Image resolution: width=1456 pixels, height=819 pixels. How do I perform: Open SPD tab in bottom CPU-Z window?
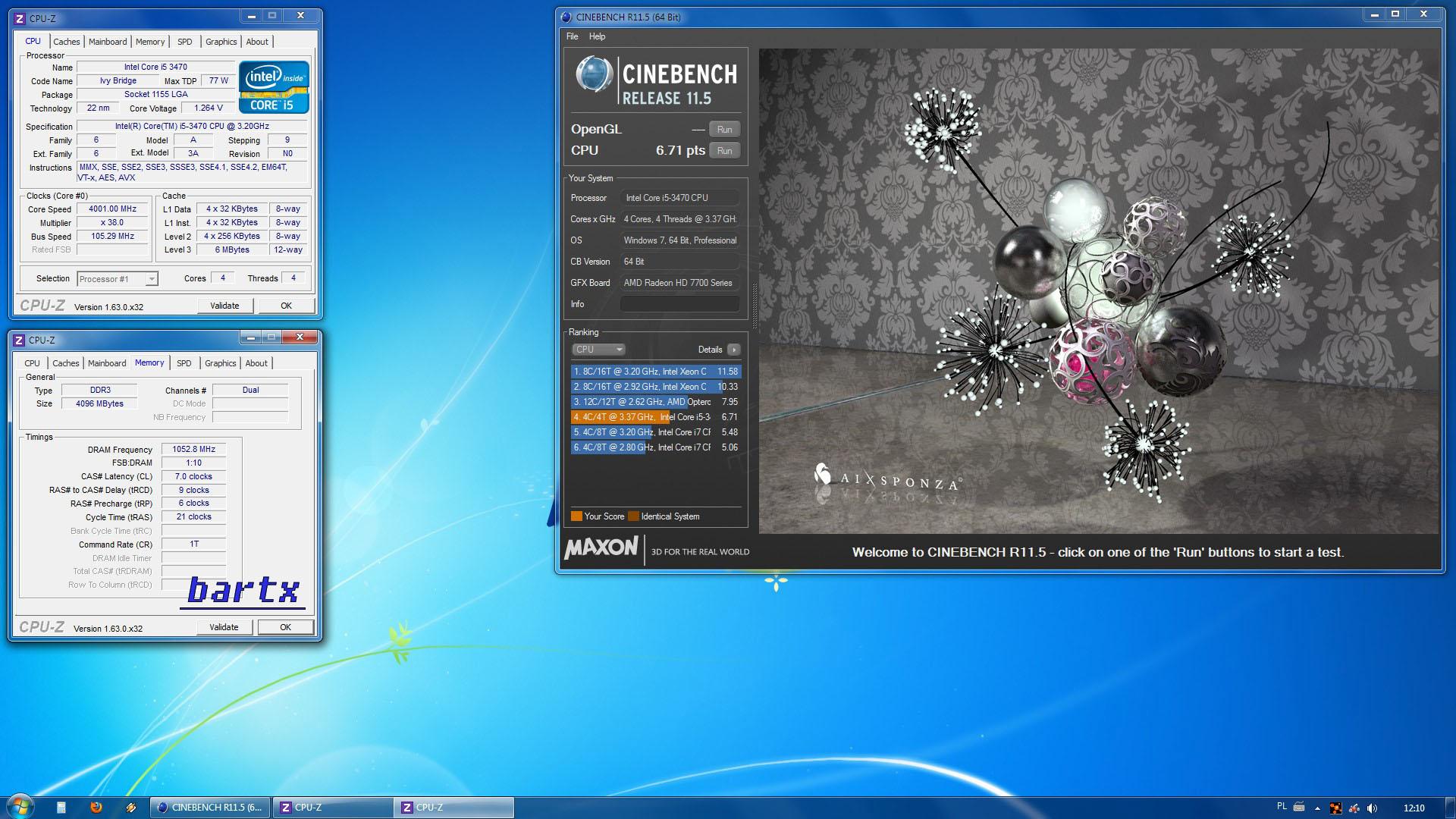click(184, 363)
